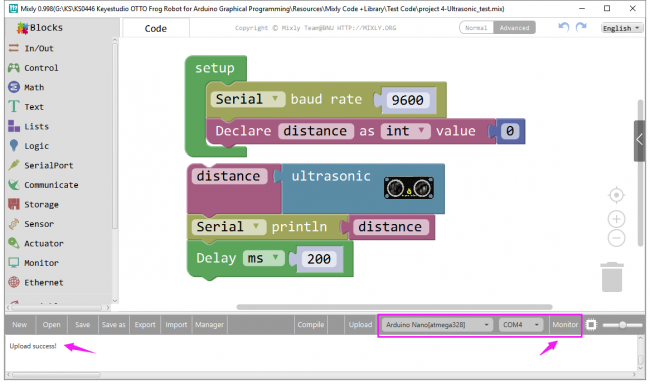Click the New button
650x384 pixels.
[19, 325]
